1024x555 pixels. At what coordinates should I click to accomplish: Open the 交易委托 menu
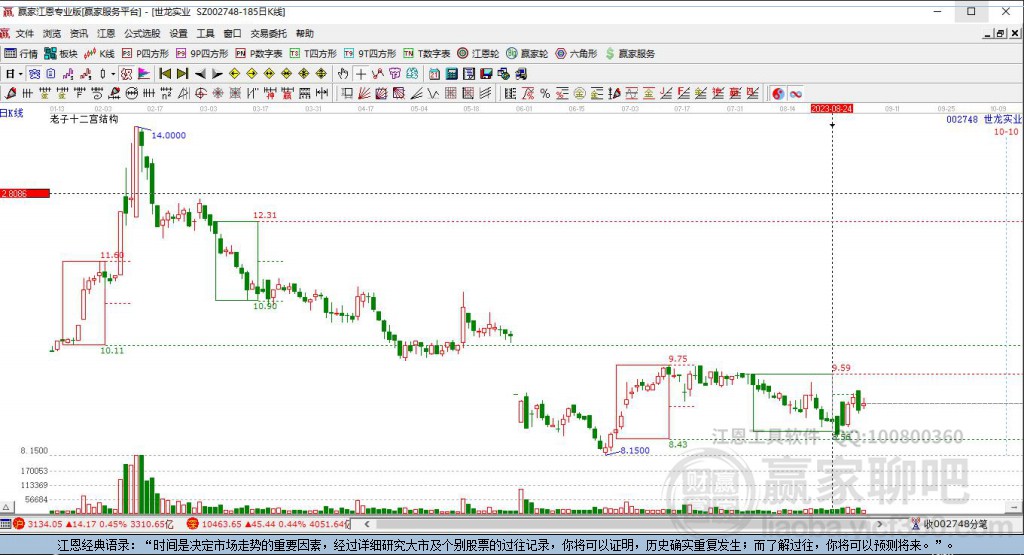coord(268,33)
